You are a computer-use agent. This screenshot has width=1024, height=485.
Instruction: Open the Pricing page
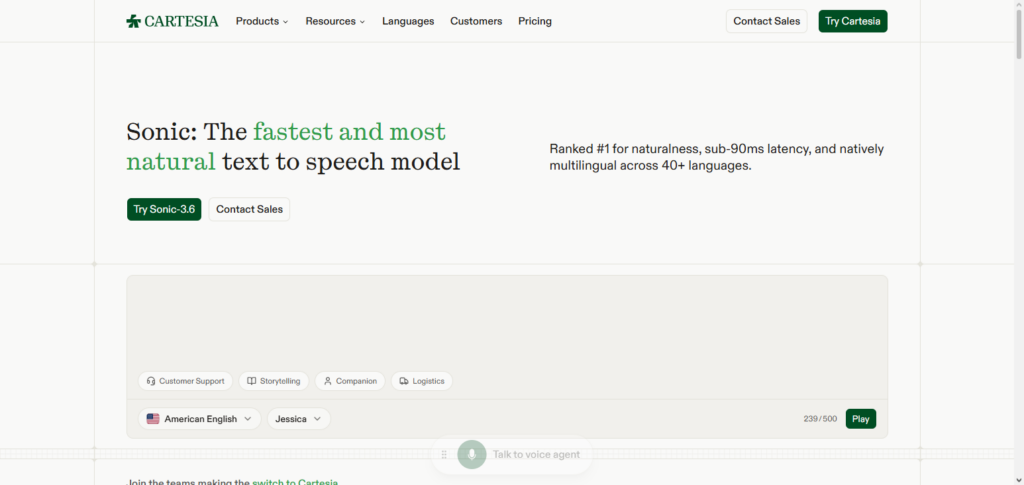[535, 21]
